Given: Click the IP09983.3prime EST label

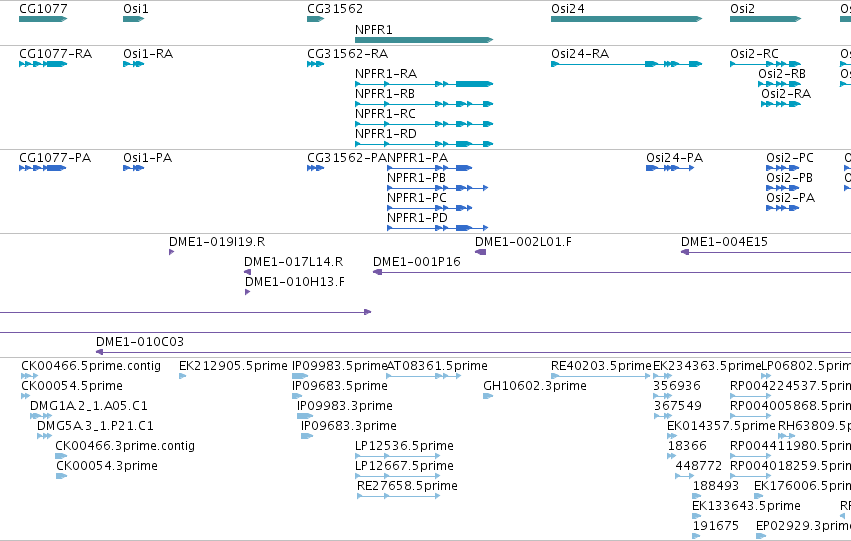Looking at the screenshot, I should 345,406.
